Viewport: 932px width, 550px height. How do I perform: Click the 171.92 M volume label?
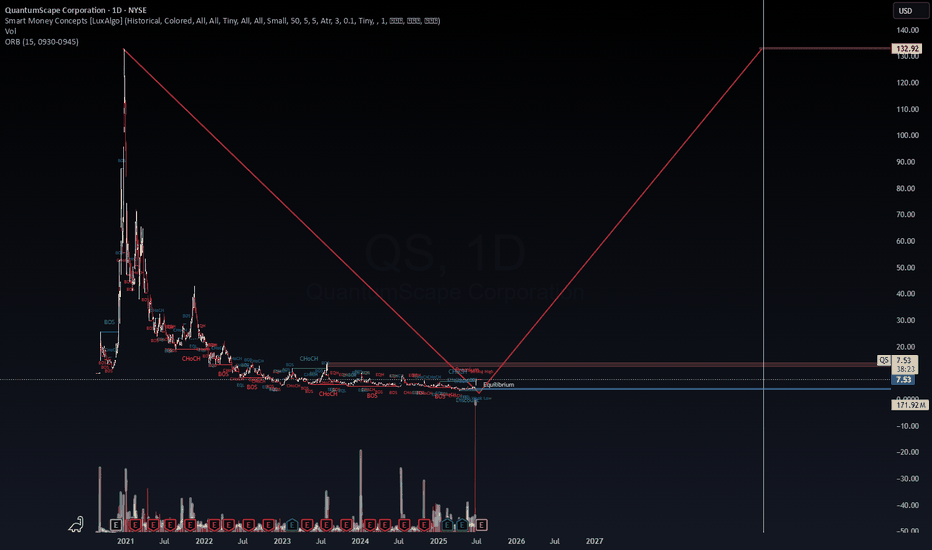910,405
